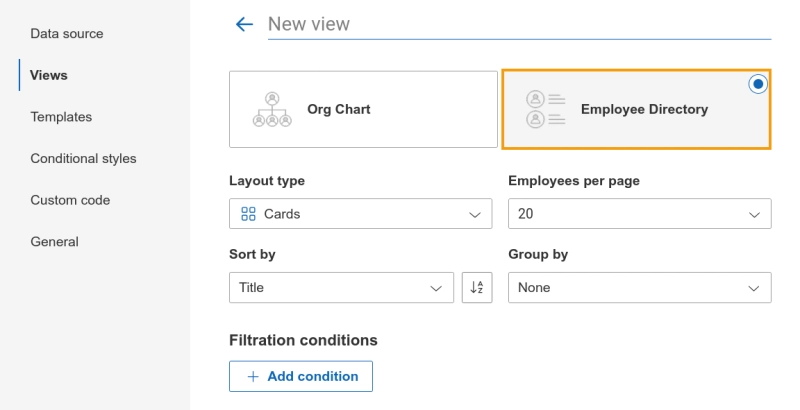Go back using the left arrow icon
Screen dimensions: 800x410
(244, 24)
